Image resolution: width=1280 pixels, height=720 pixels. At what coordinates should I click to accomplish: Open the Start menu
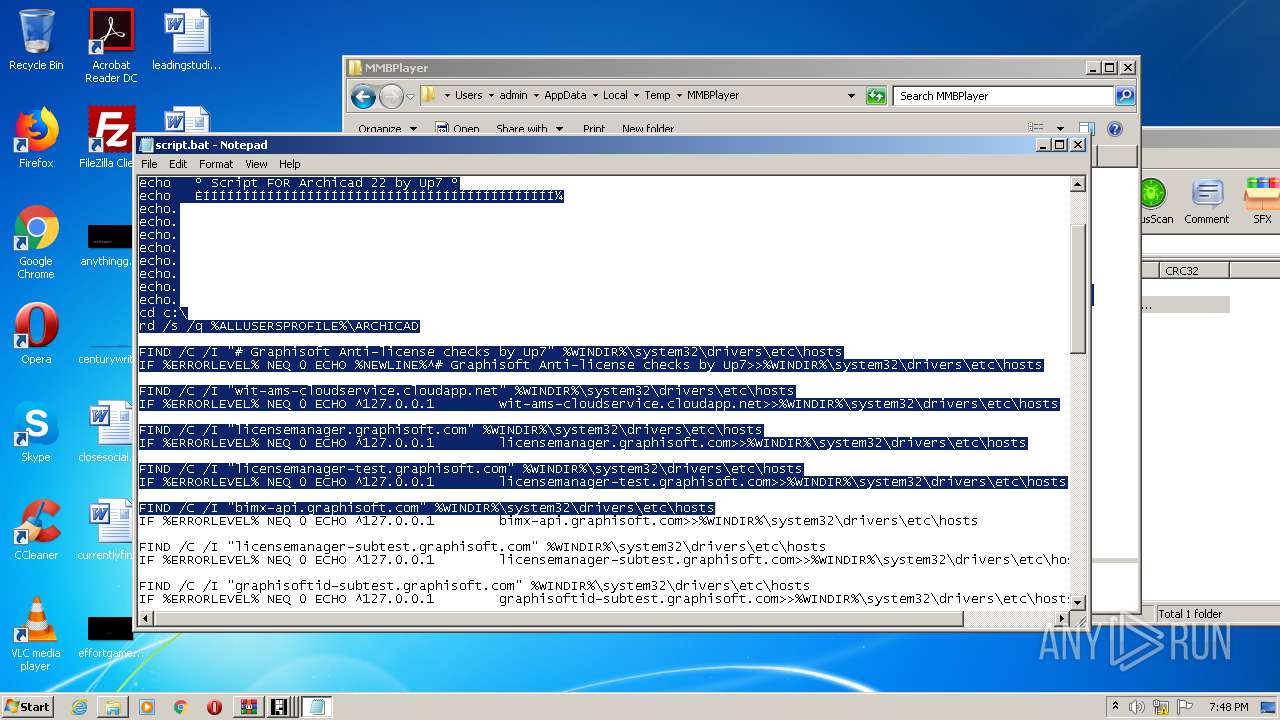[28, 707]
